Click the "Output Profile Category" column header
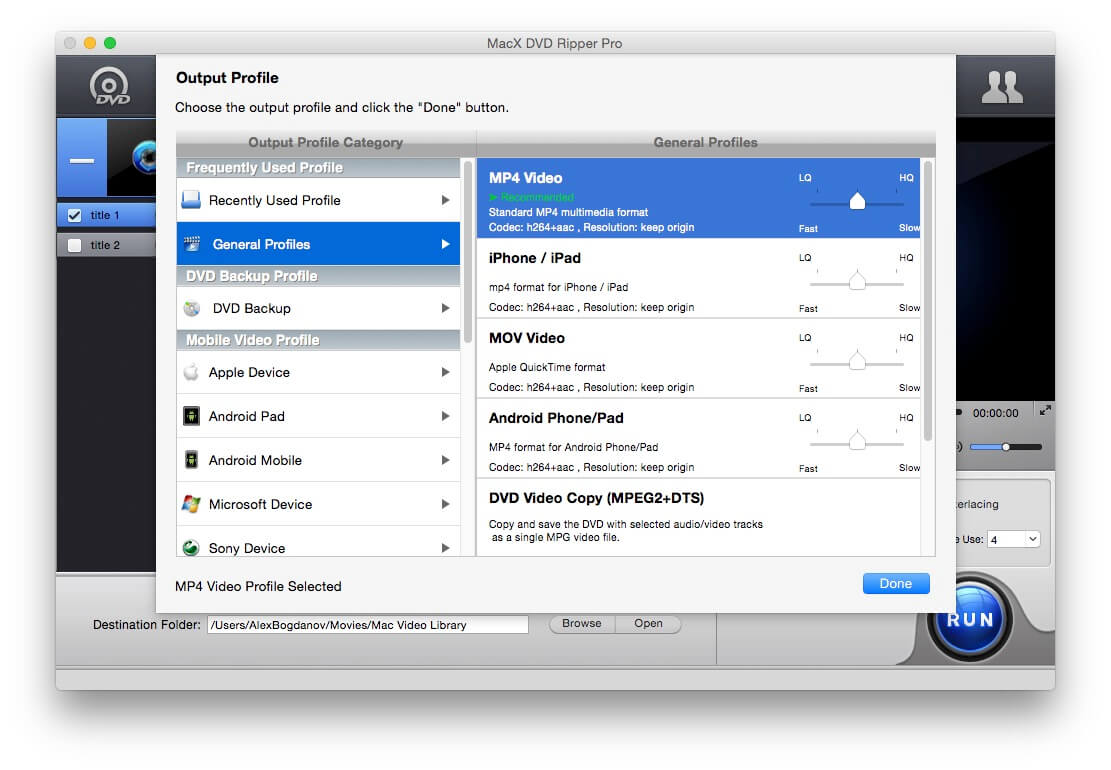 pos(325,142)
